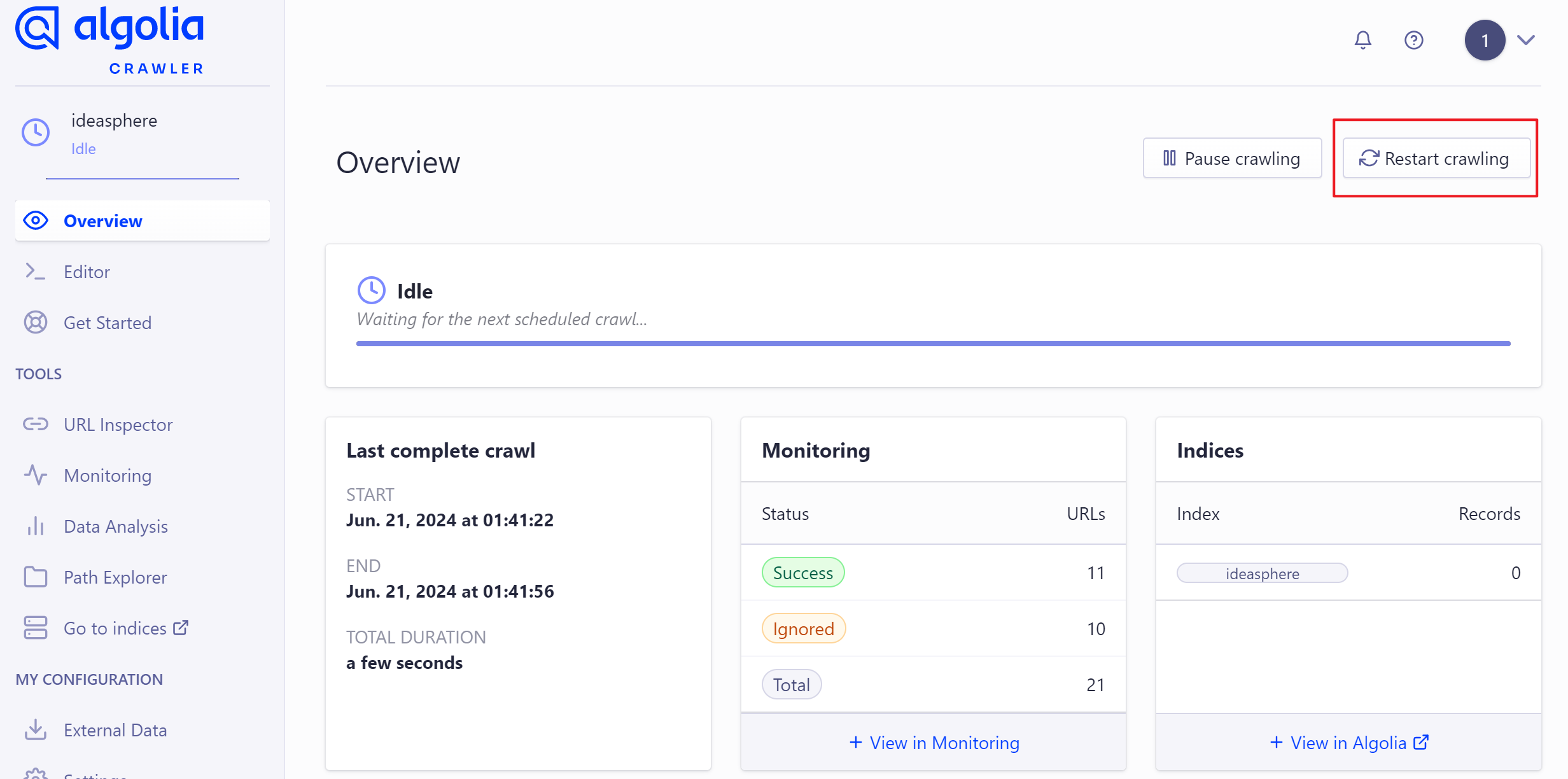The height and width of the screenshot is (779, 1568).
Task: Select 'a few seconds' duration text
Action: coord(404,663)
